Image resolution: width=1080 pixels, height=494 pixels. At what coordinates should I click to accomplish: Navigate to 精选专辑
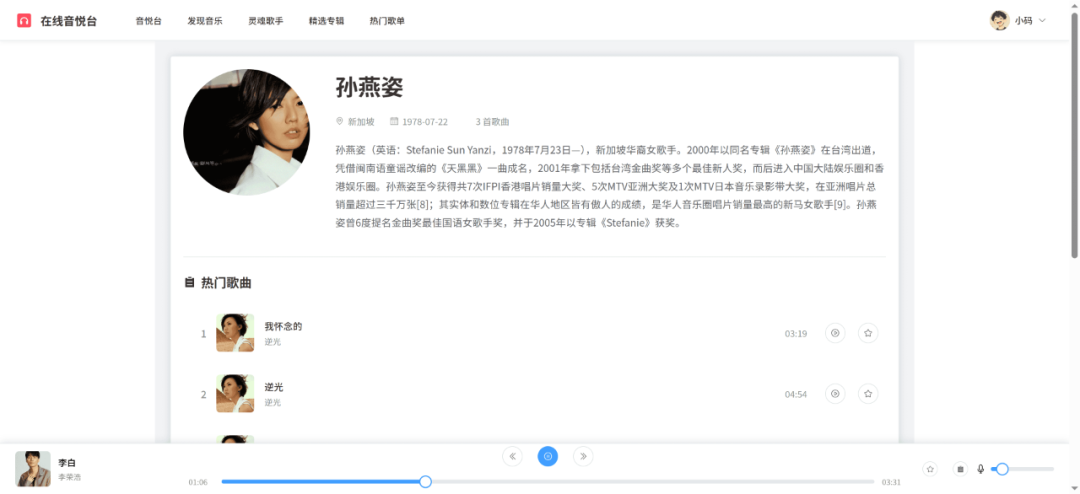[326, 21]
